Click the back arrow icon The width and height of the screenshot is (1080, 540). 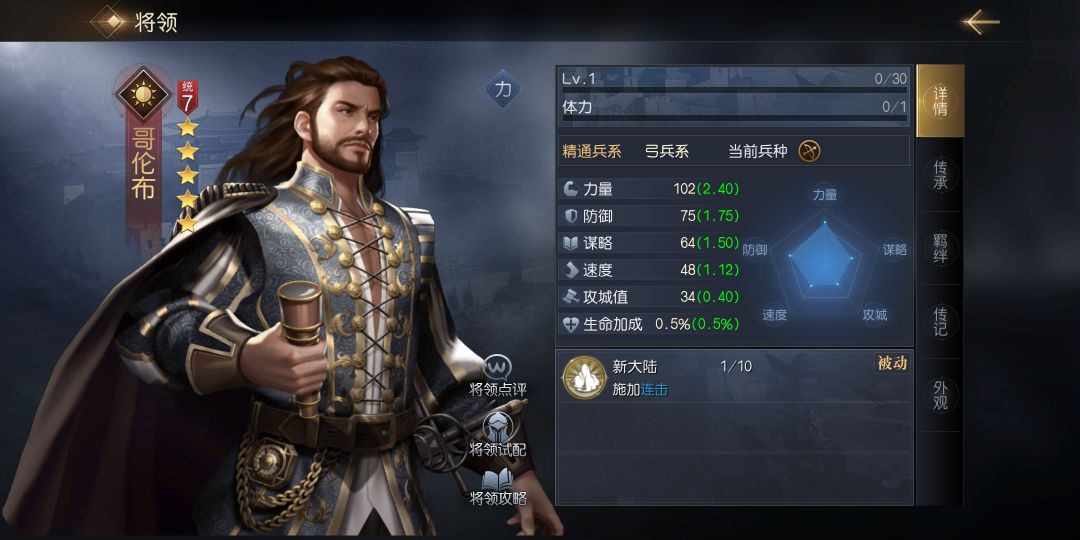[x=981, y=22]
